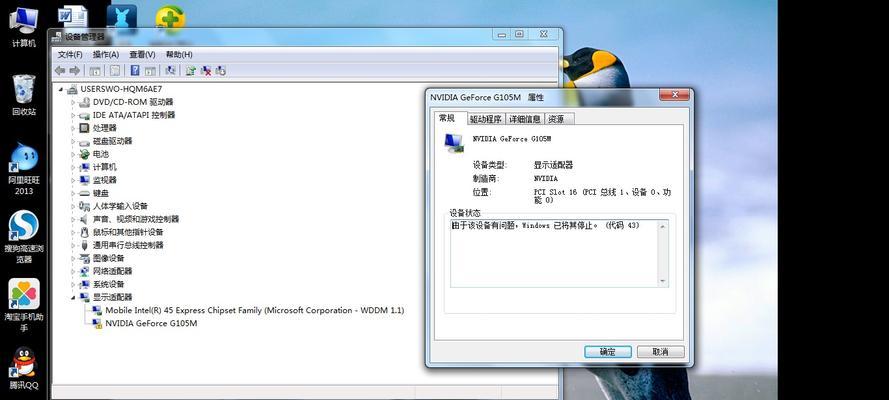The height and width of the screenshot is (400, 889).
Task: Open 腾讯QQ penguin desktop shortcut
Action: [x=24, y=369]
